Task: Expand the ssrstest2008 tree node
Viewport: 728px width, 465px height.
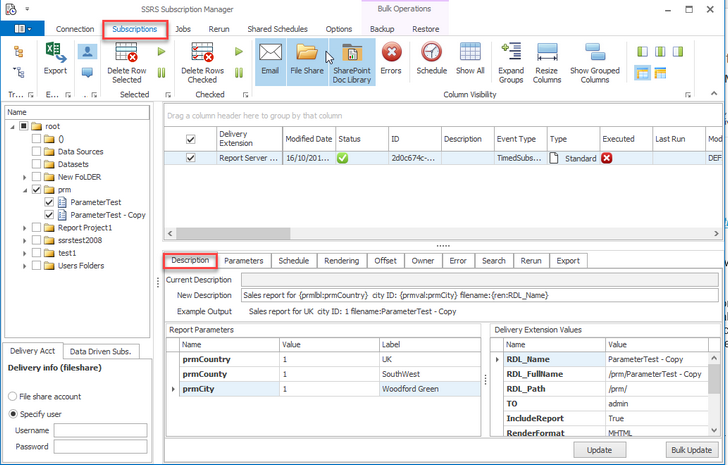Action: tap(25, 240)
